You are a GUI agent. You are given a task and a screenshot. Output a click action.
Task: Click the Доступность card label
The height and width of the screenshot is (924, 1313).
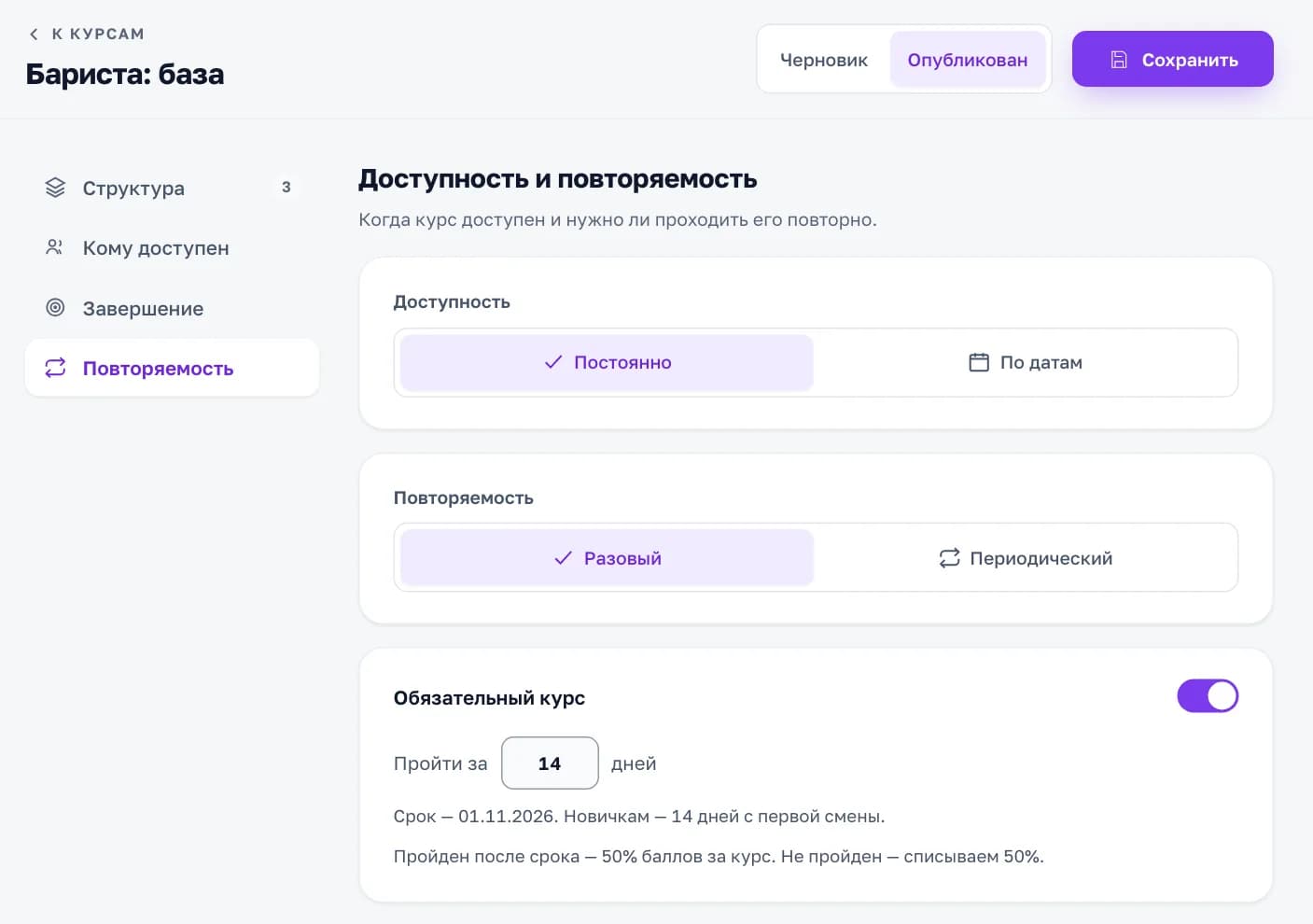pos(452,302)
